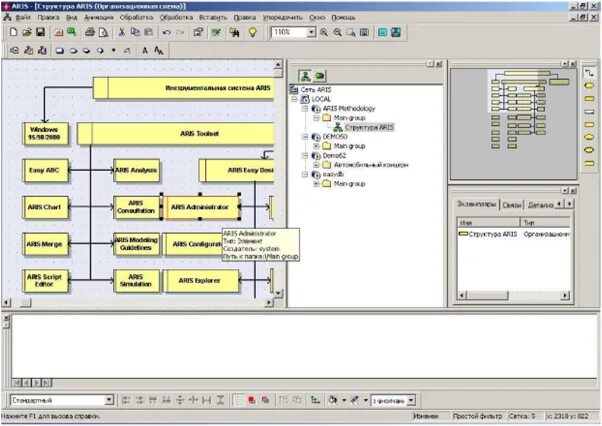
Task: Expand Main group under DEMO50
Action: click(316, 146)
